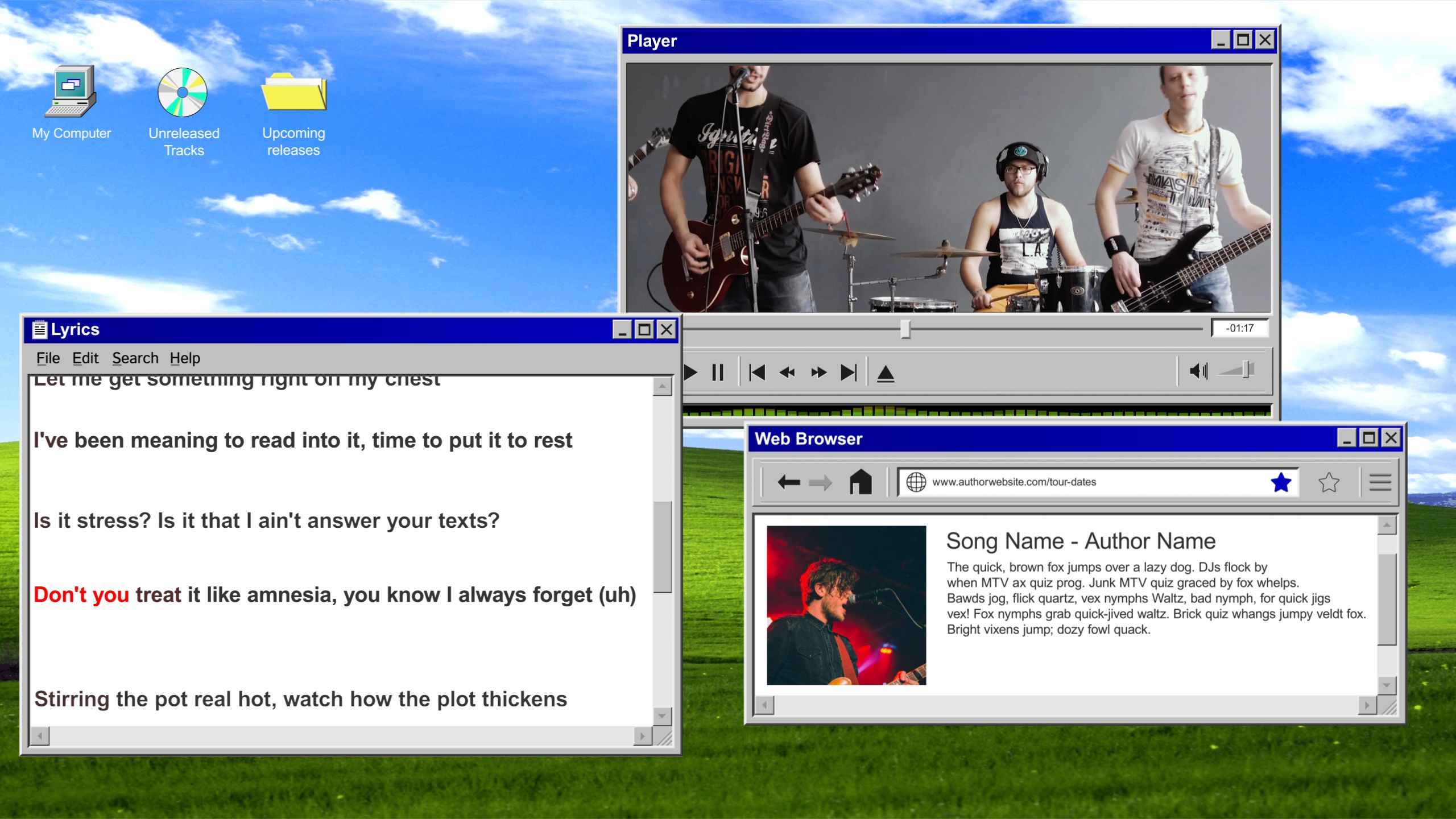Screen dimensions: 1456x819
Task: Open the File menu in Lyrics
Action: (x=48, y=358)
